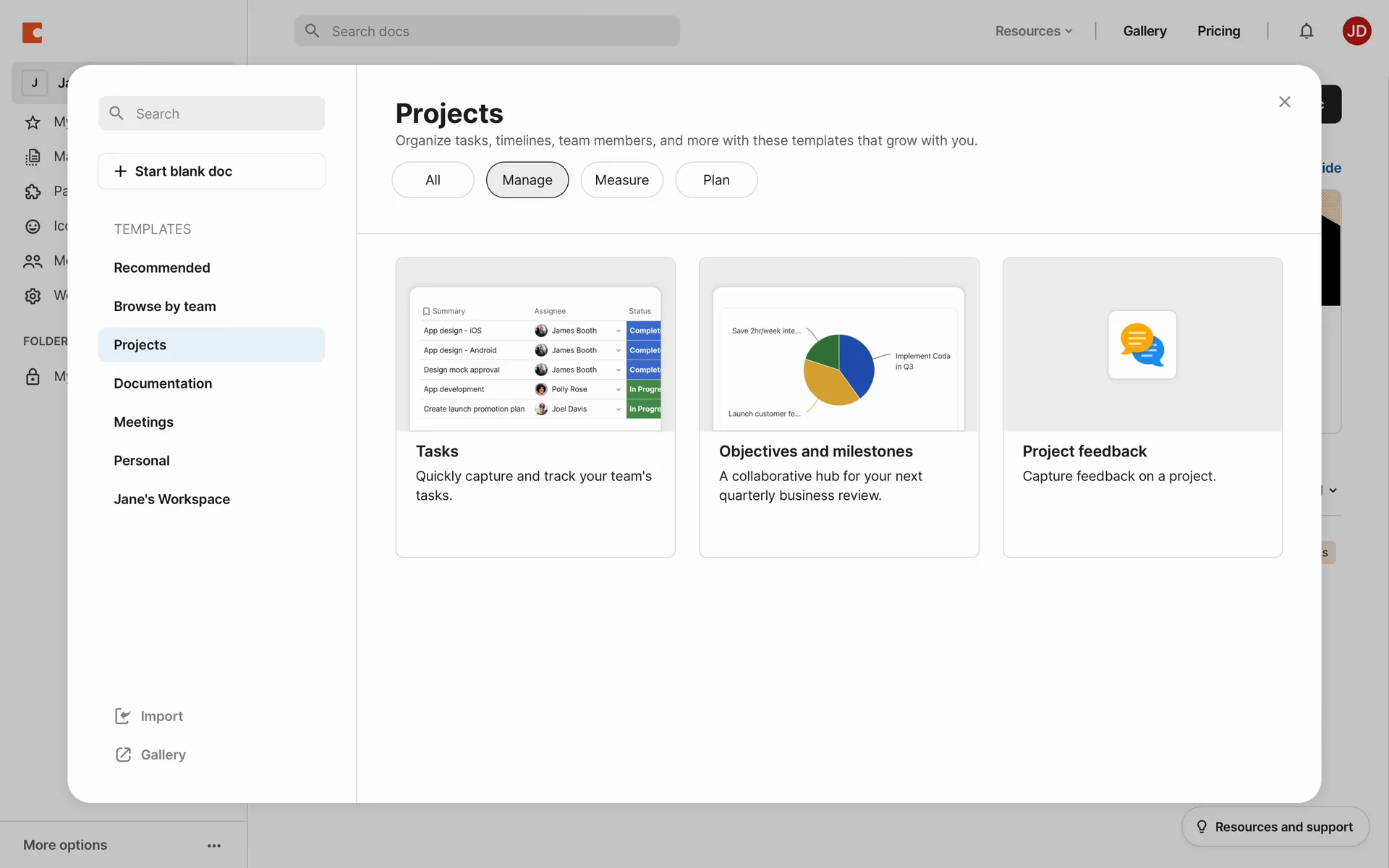Viewport: 1389px width, 868px height.
Task: Click the Import icon
Action: (123, 716)
